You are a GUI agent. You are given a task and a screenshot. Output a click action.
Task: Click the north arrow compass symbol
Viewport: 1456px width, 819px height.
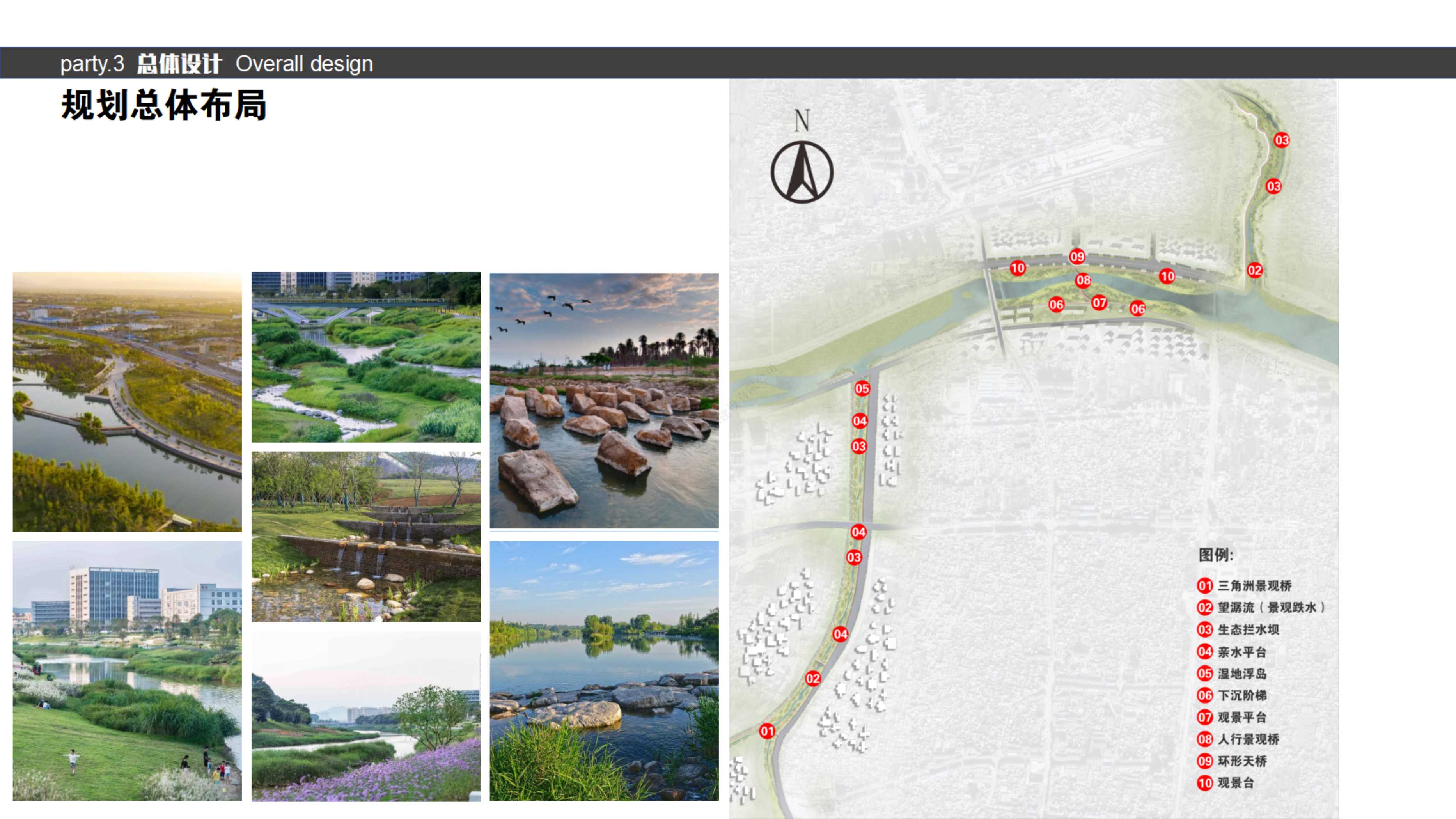[x=802, y=172]
